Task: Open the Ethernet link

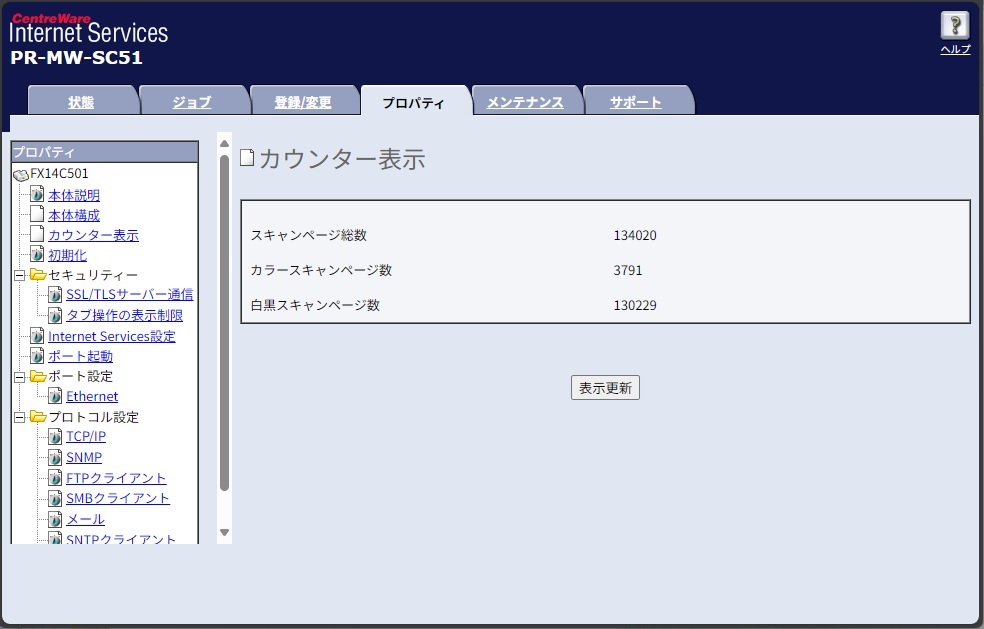Action: 92,397
